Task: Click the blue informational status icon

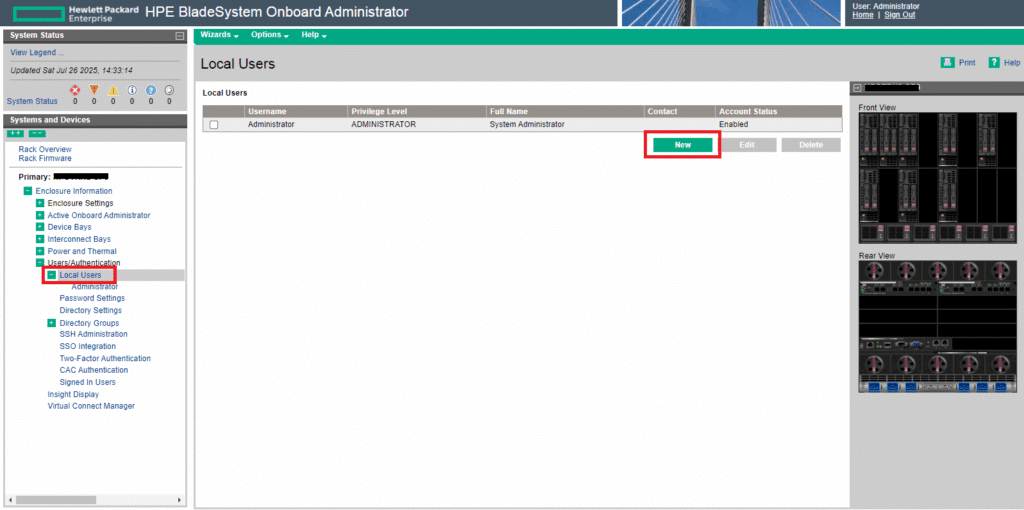Action: (x=132, y=91)
